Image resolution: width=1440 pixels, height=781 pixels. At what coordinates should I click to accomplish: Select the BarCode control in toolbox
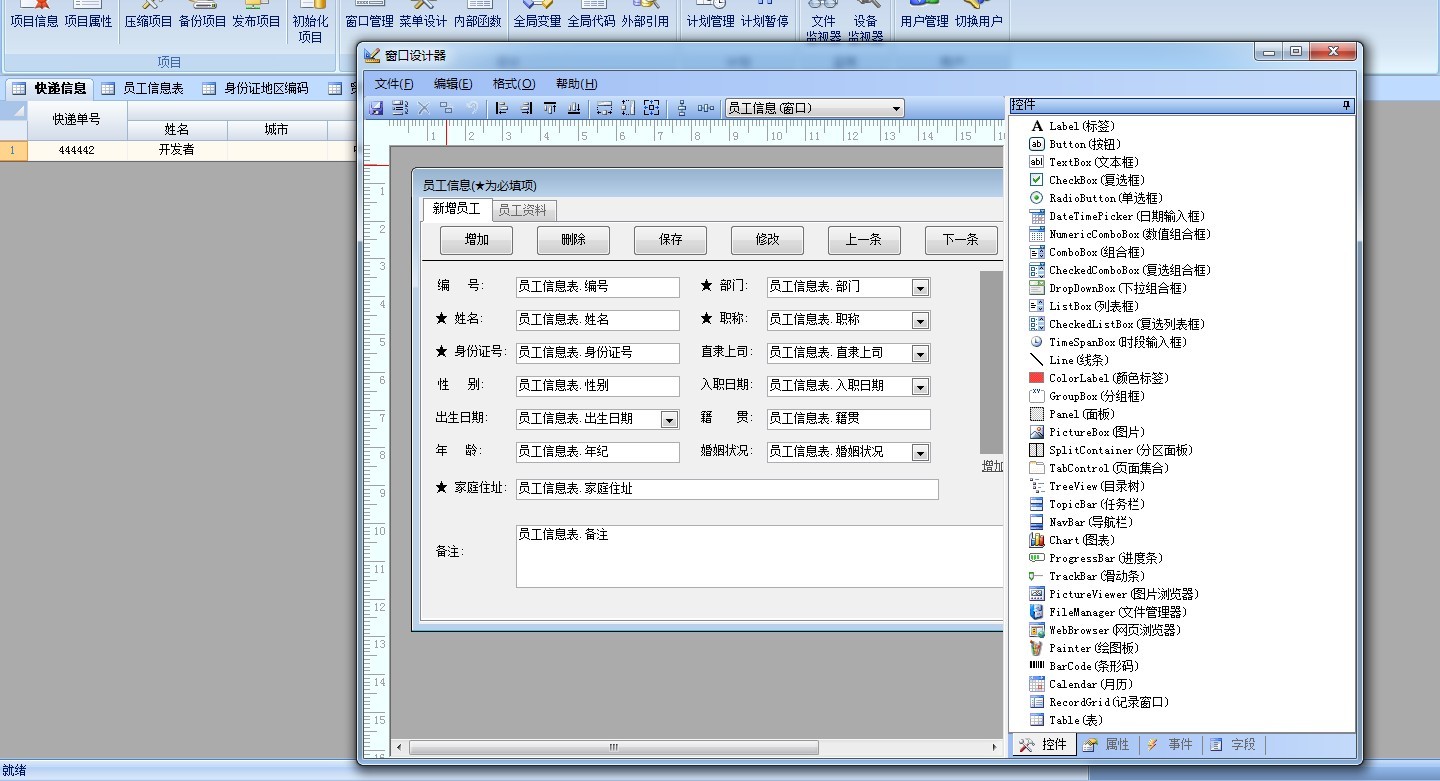click(x=1092, y=666)
